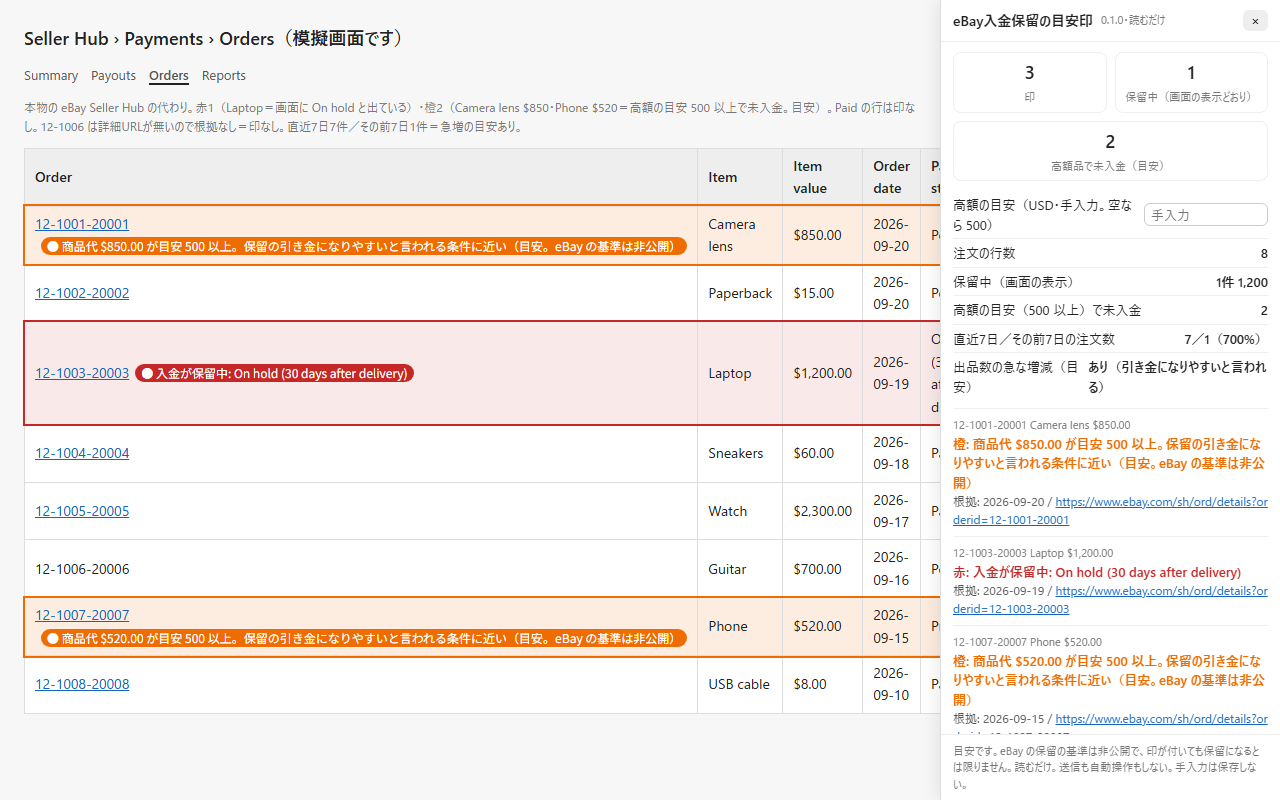Click the panel heading '12-1001-20001 Camera lens $850.00'
1280x800 pixels.
pyautogui.click(x=1042, y=425)
